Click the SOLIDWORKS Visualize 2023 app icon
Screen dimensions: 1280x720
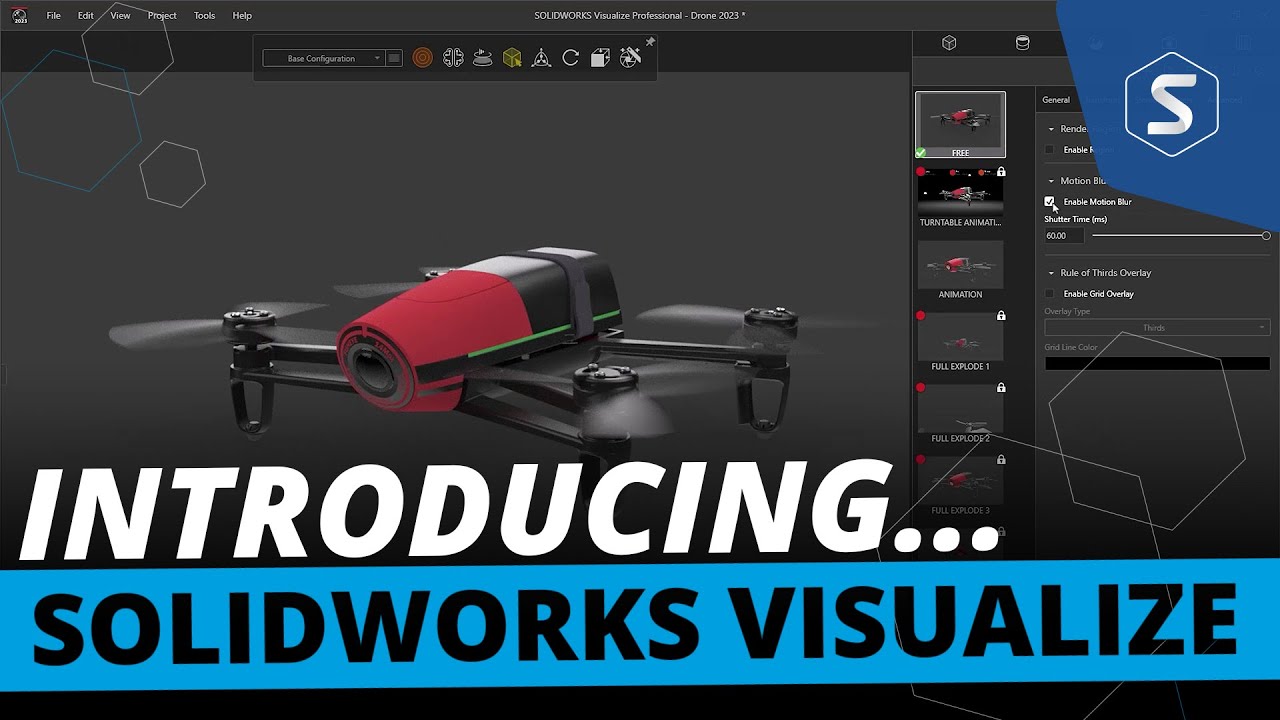(19, 15)
